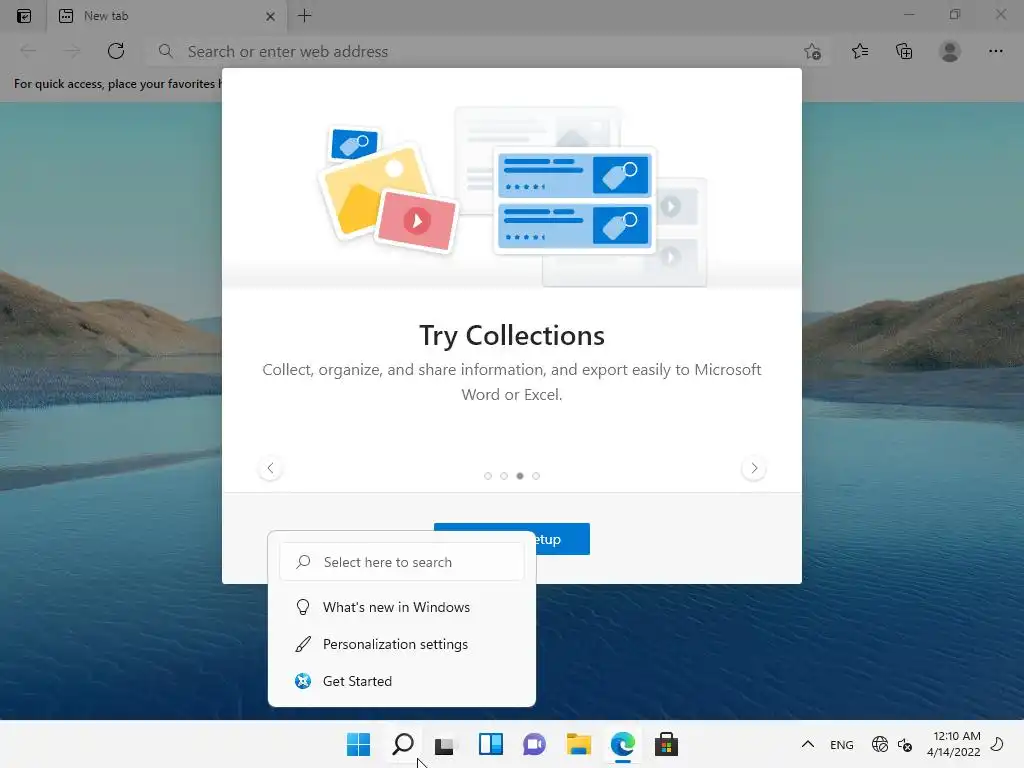Open Personalization settings entry
The height and width of the screenshot is (768, 1024).
[402, 645]
